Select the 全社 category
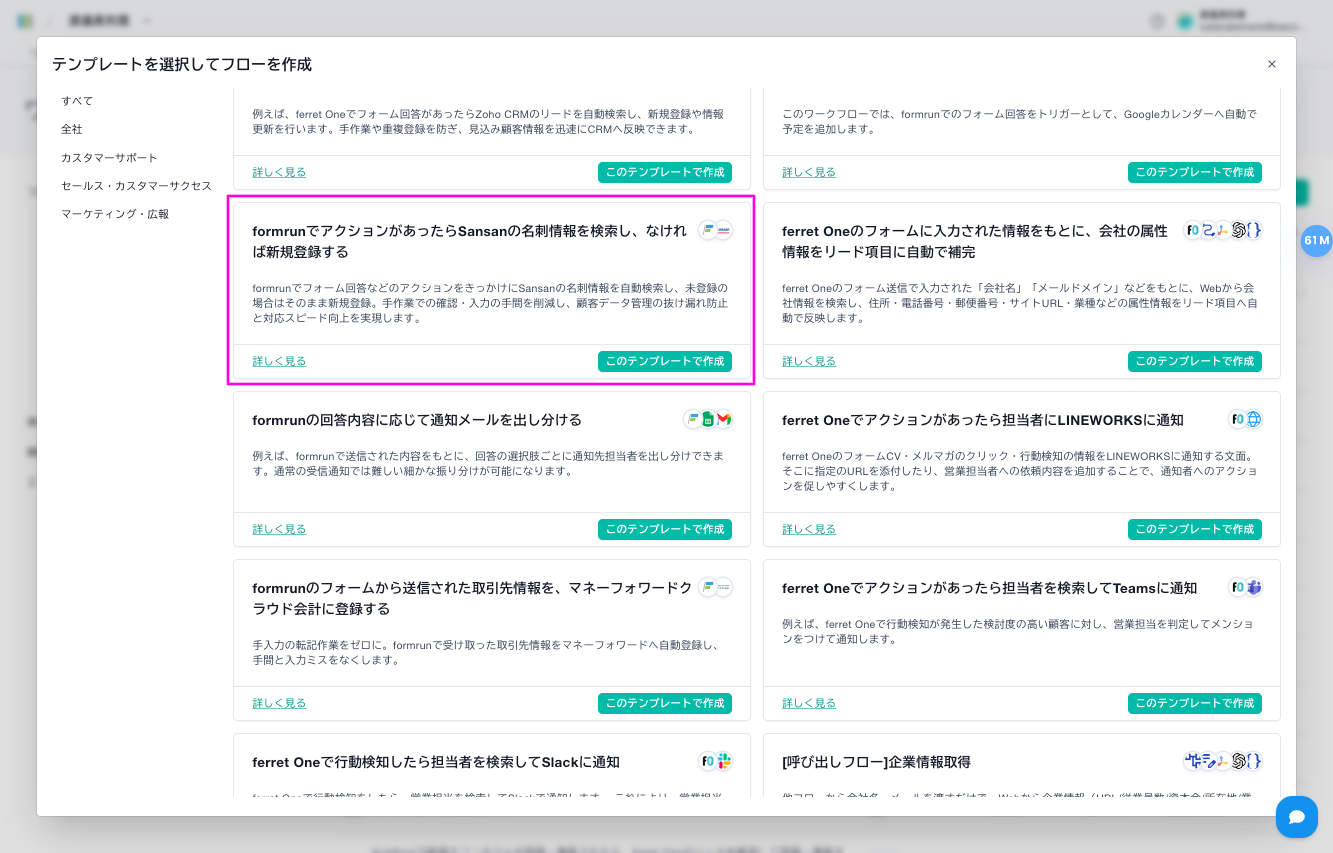The height and width of the screenshot is (853, 1333). click(x=72, y=129)
